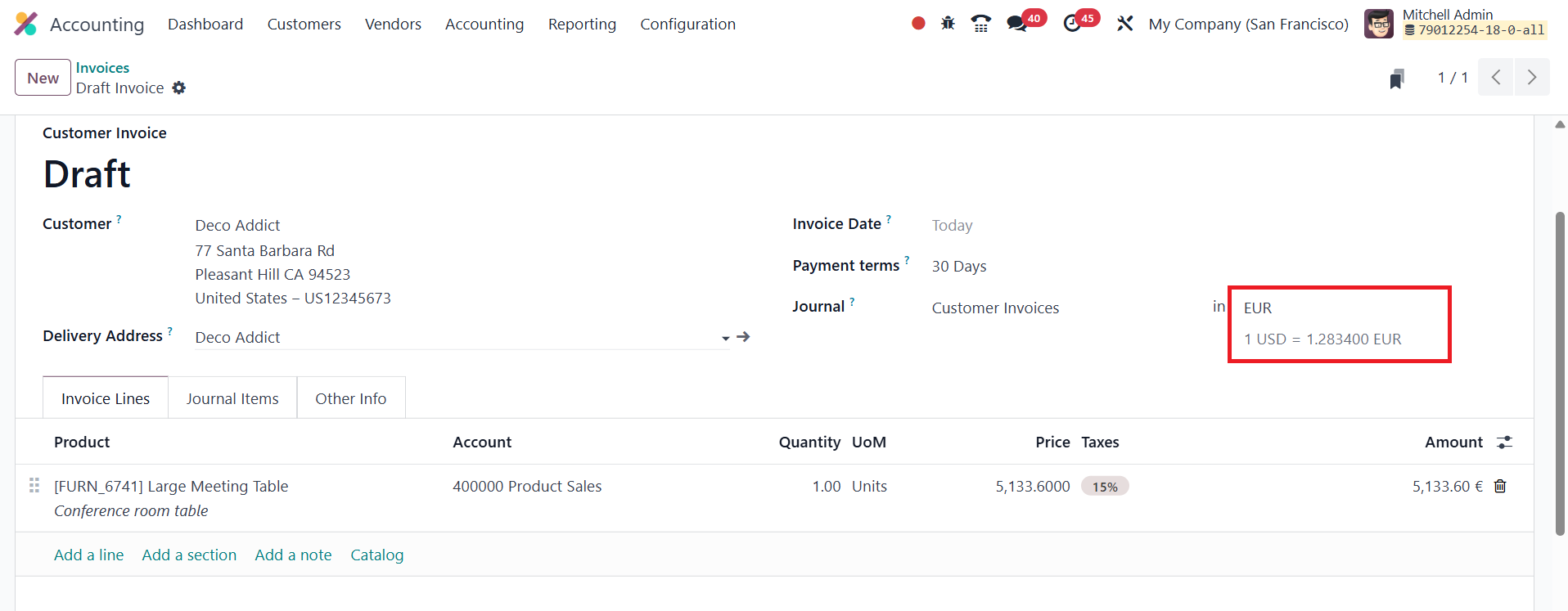This screenshot has width=1568, height=611.
Task: Switch to the Journal Items tab
Action: (232, 399)
